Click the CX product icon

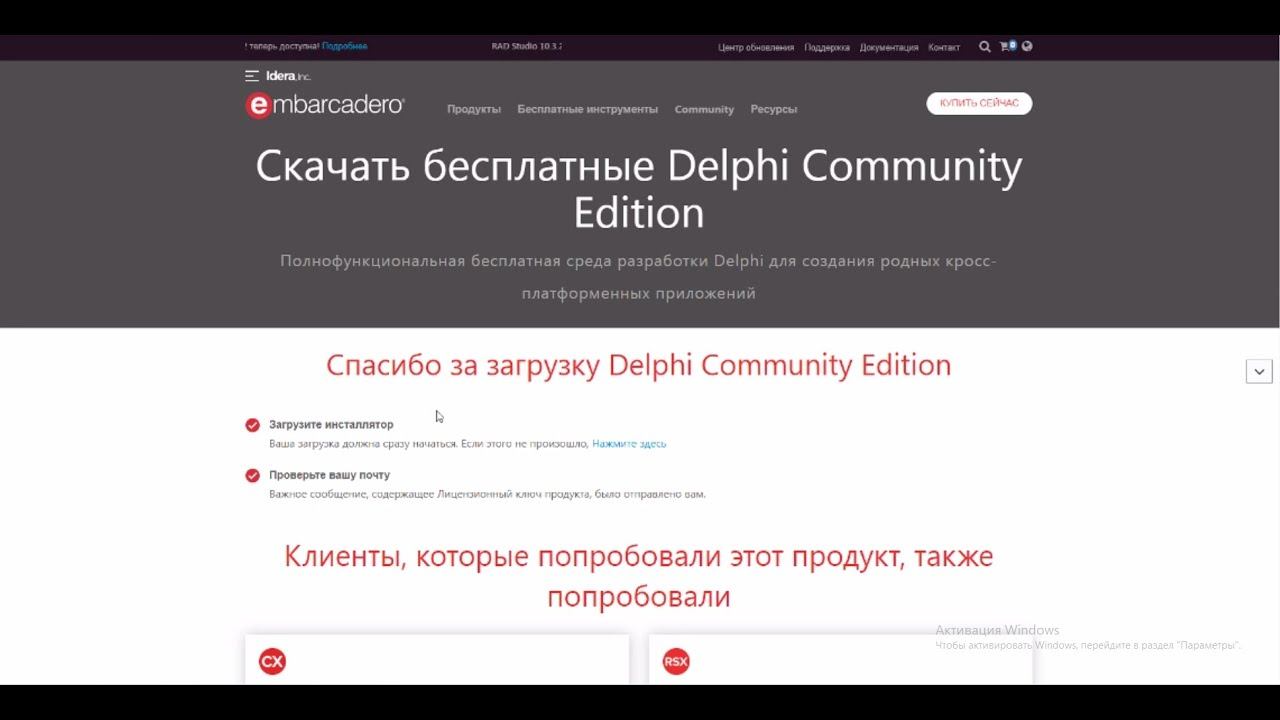point(272,662)
